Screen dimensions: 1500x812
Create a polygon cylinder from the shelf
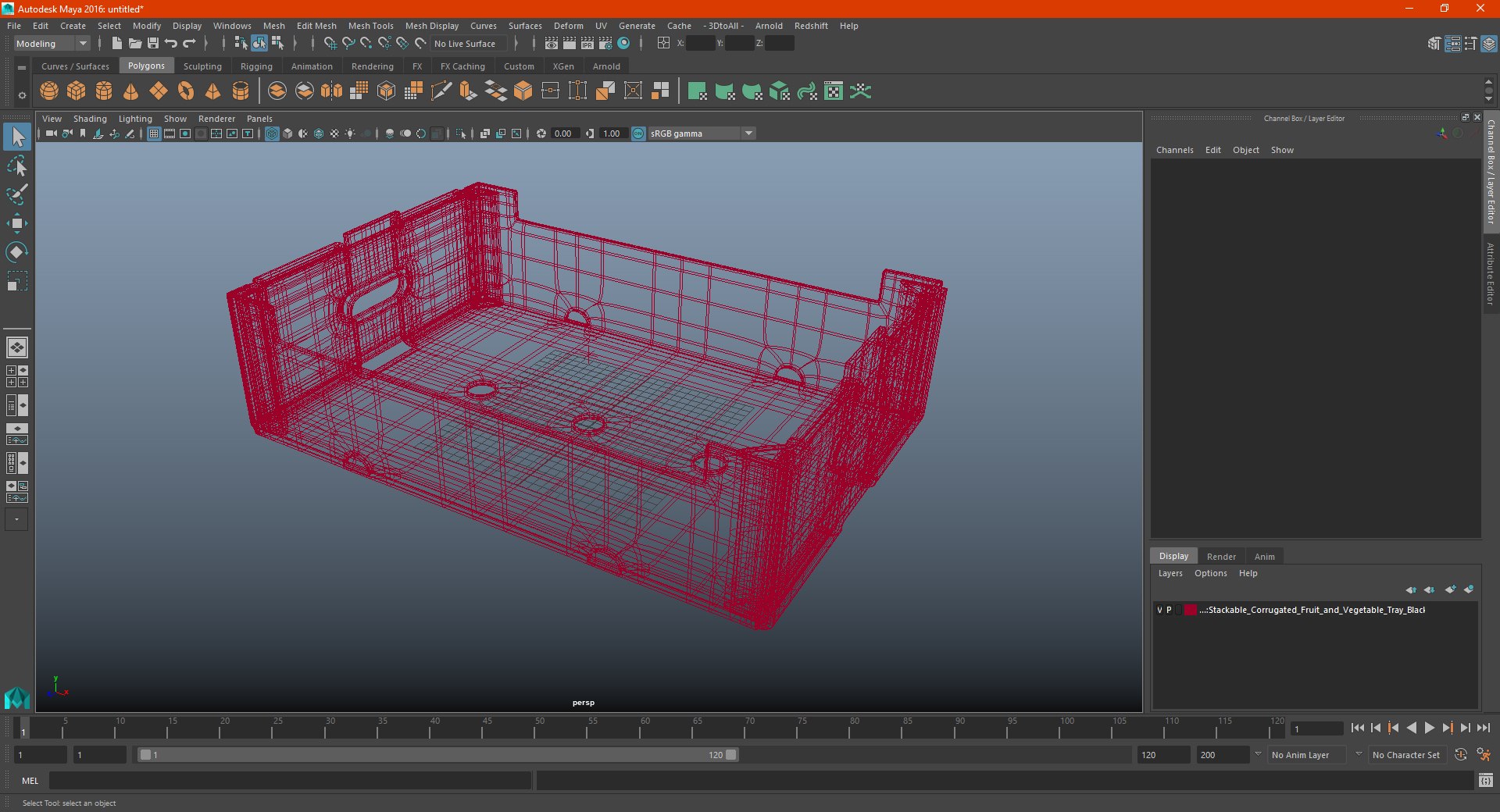point(104,91)
